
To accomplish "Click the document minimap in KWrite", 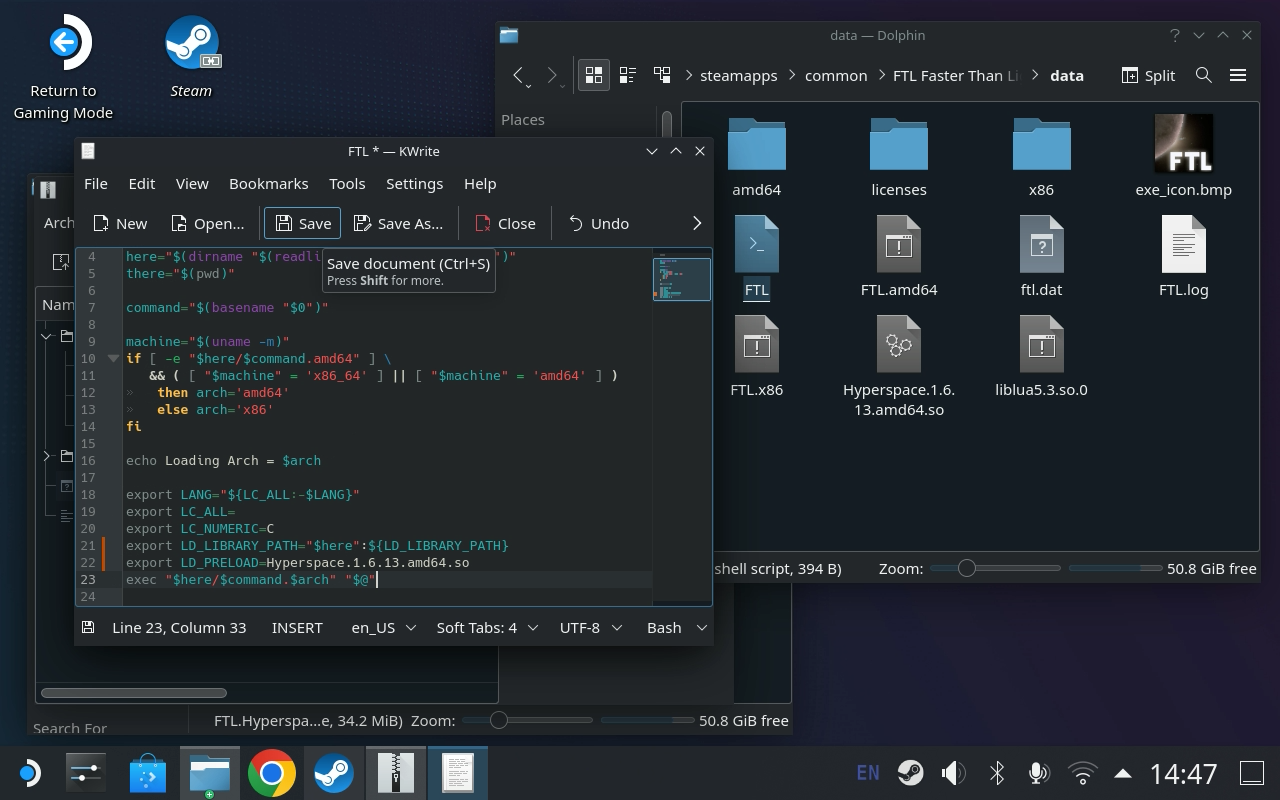I will click(x=682, y=279).
